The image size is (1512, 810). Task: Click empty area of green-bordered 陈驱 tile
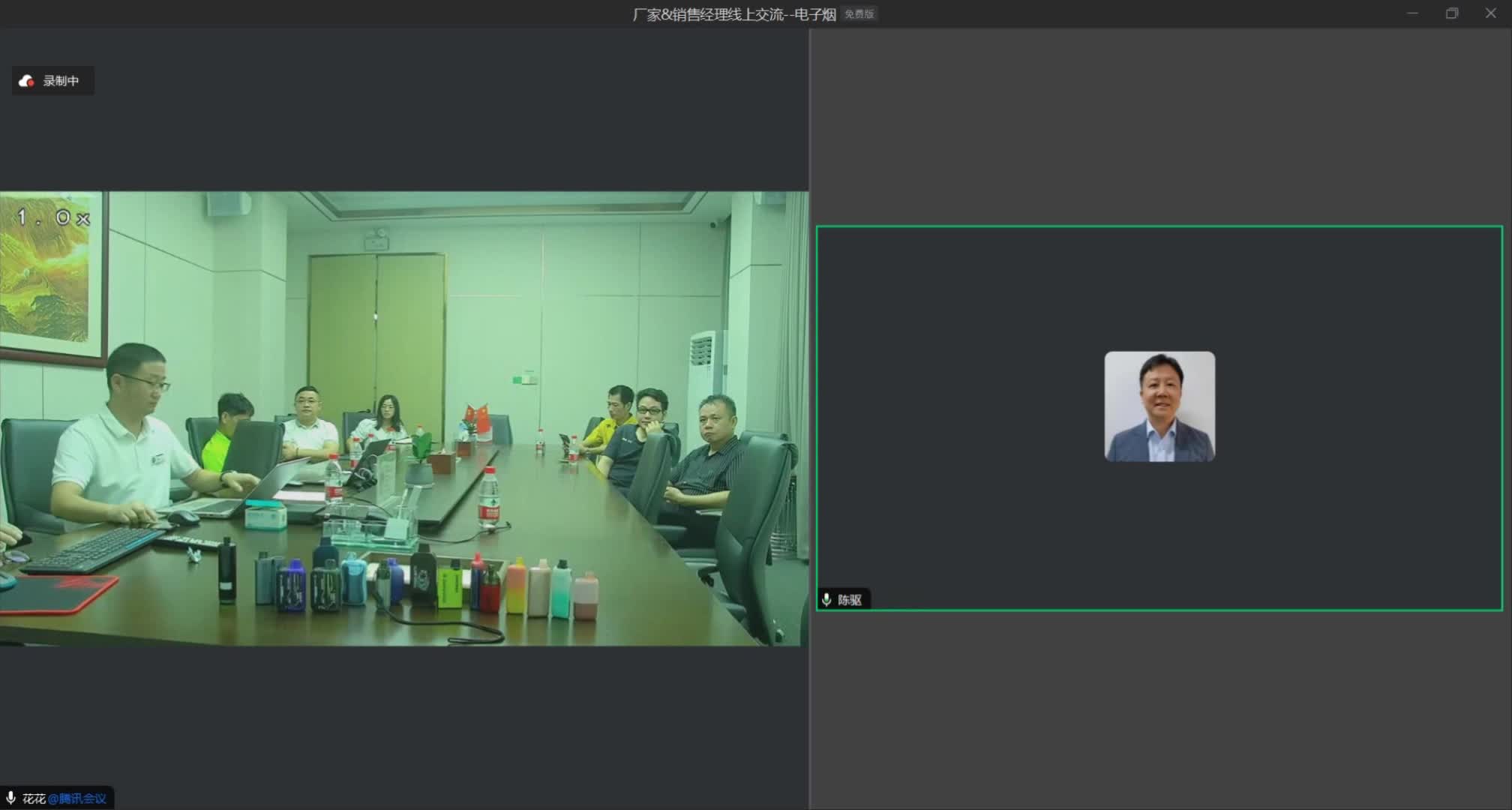coord(975,337)
